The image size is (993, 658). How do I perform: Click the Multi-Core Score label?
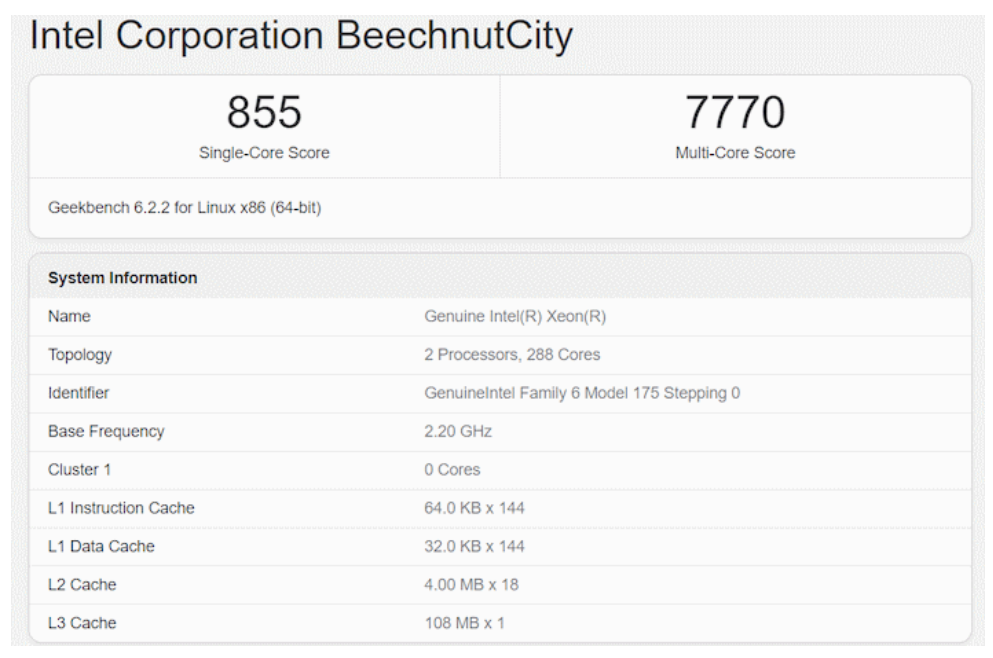click(x=735, y=153)
